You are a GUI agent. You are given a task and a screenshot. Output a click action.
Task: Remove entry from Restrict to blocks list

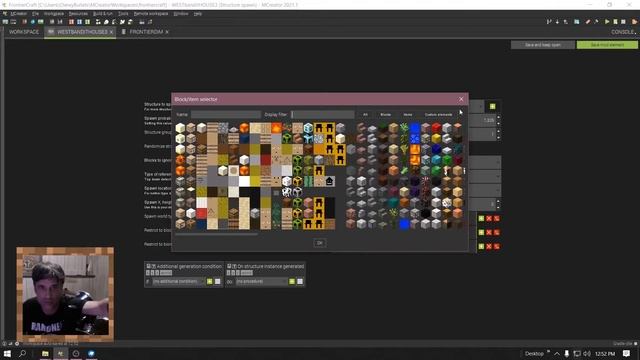489,233
